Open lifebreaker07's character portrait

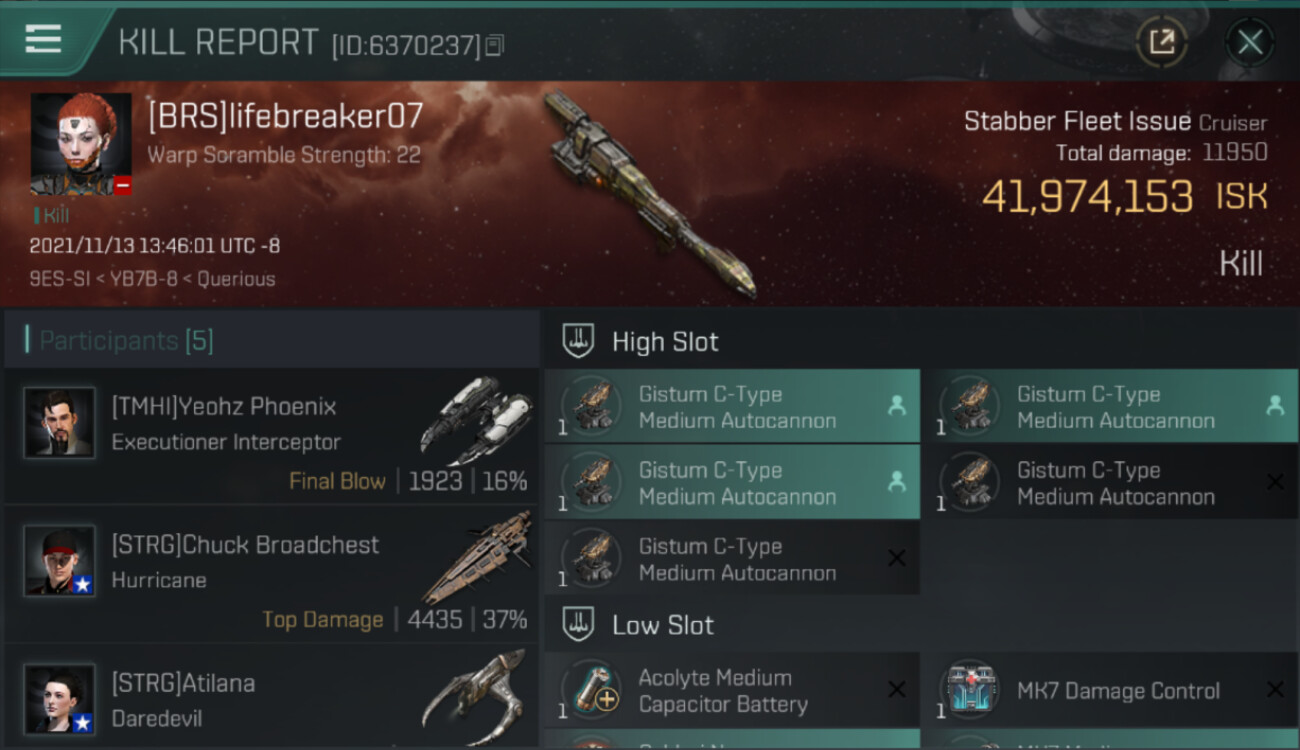point(81,144)
